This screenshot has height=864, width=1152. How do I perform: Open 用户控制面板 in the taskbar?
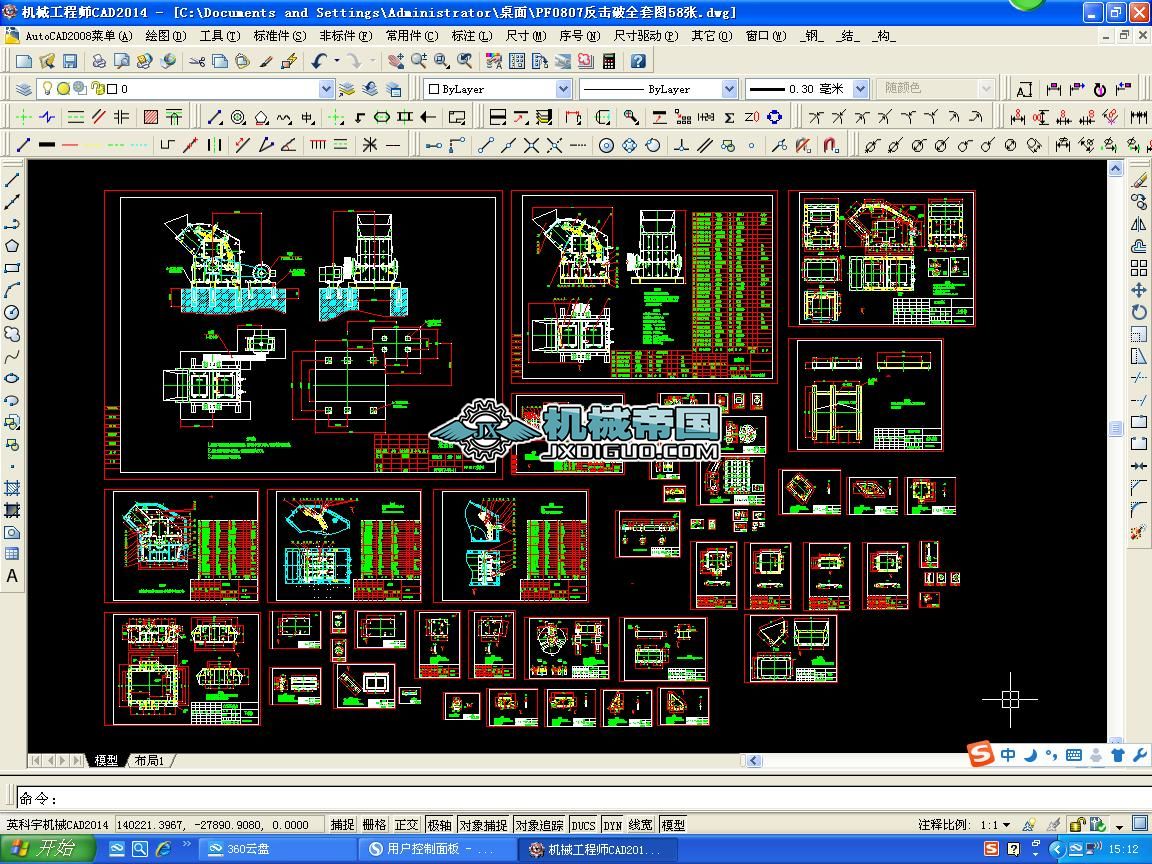pyautogui.click(x=436, y=849)
